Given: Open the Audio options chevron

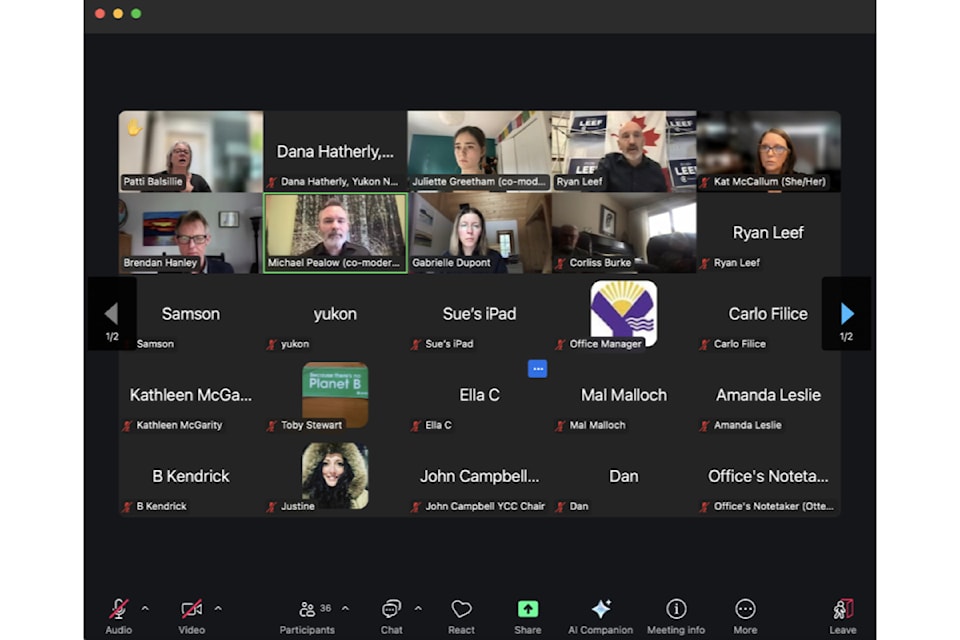Looking at the screenshot, I should coord(145,607).
